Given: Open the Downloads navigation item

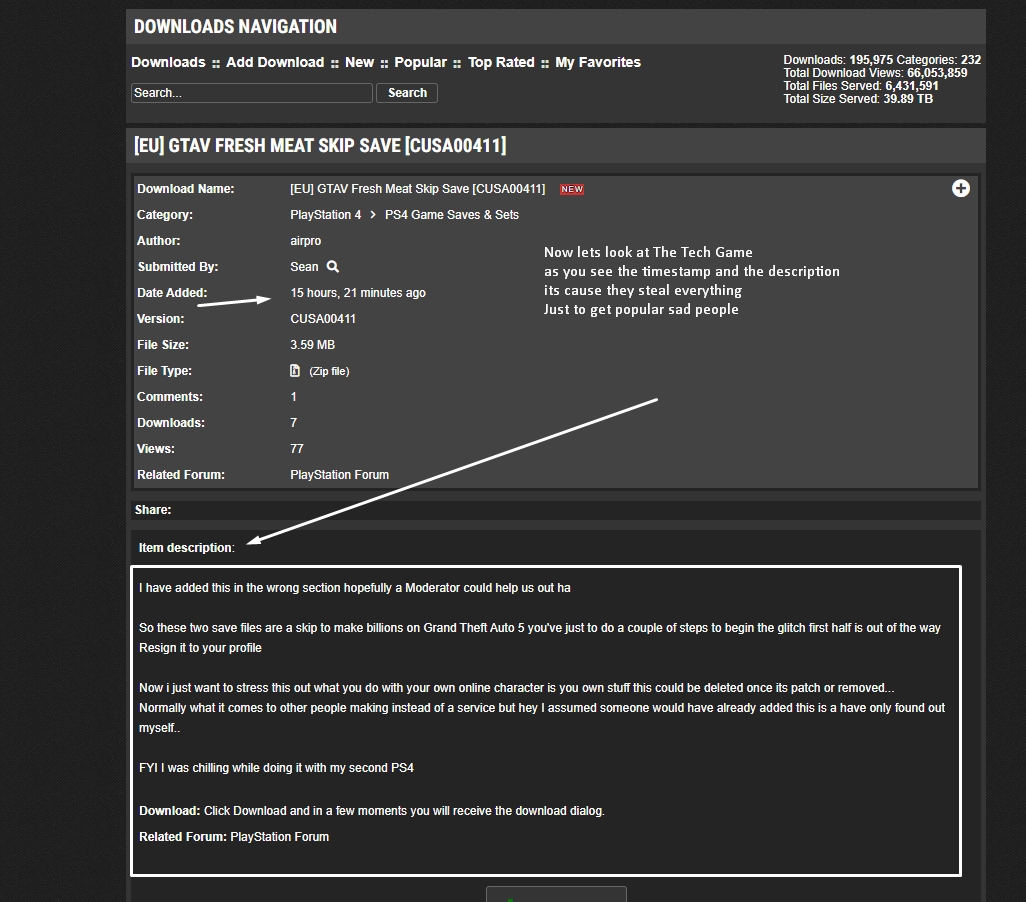Looking at the screenshot, I should (167, 62).
